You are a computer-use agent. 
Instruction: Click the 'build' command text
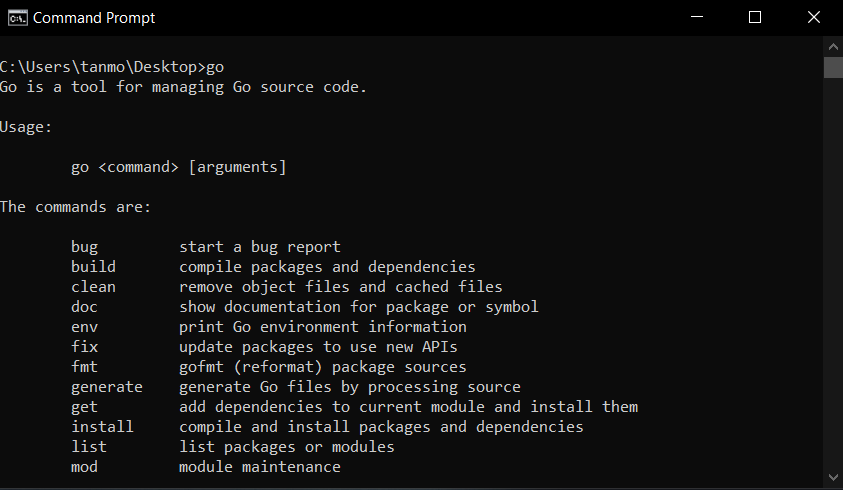click(93, 266)
